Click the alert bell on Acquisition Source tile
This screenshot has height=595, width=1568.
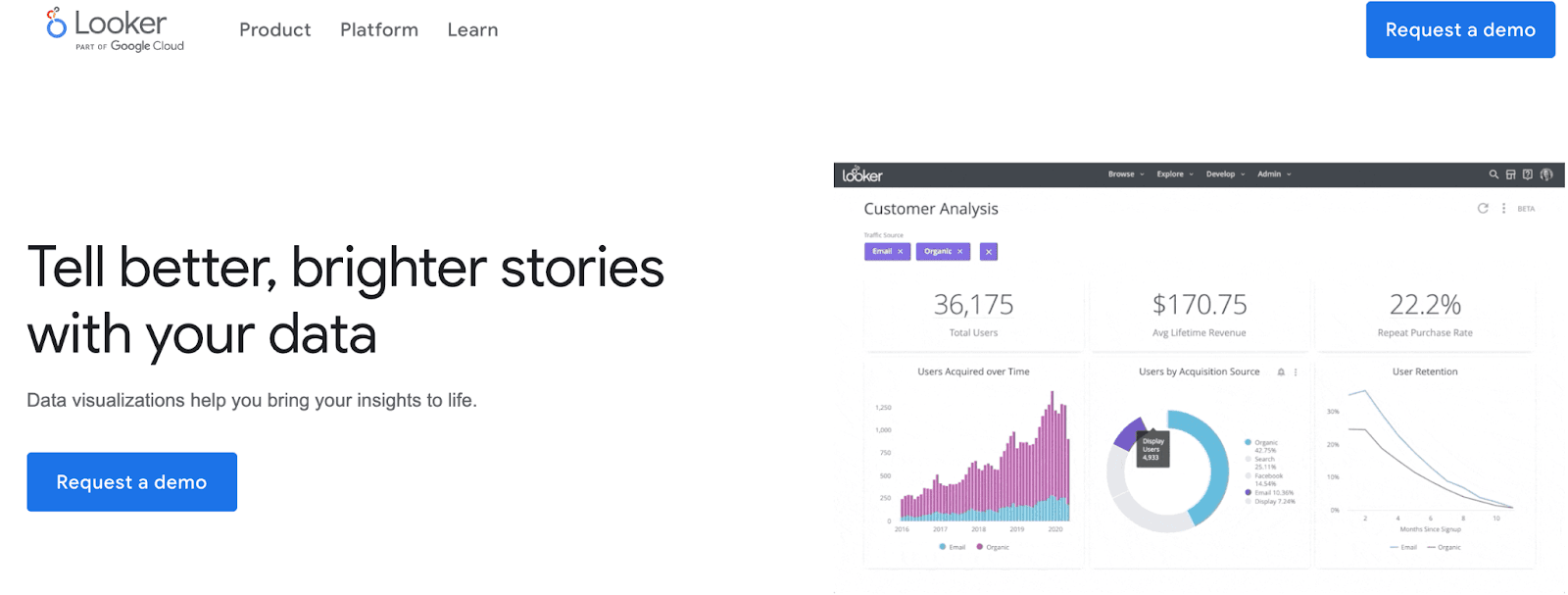coord(1281,372)
